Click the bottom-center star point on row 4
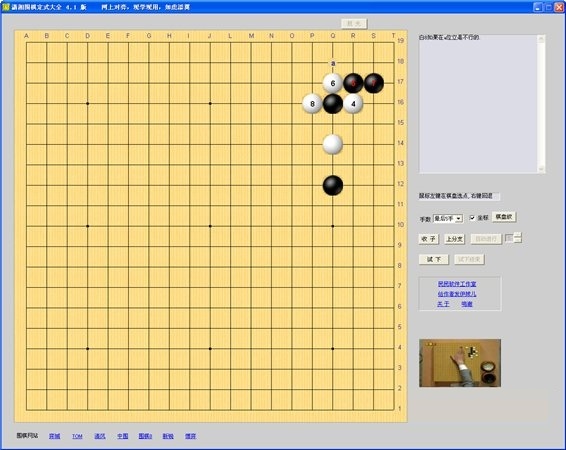This screenshot has height=450, width=566. [x=210, y=349]
